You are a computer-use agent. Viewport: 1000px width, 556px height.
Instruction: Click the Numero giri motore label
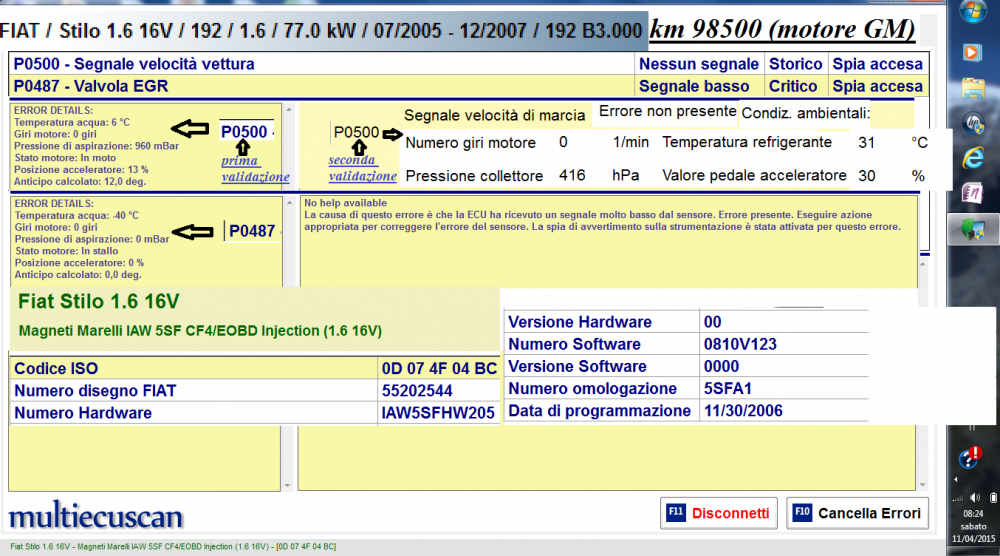(x=471, y=143)
